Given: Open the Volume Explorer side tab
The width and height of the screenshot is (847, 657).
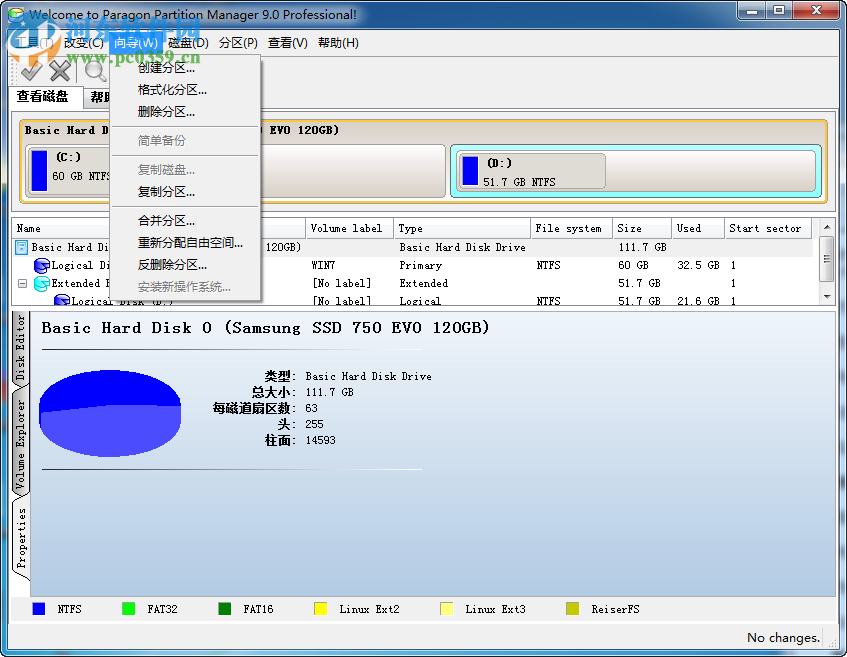Looking at the screenshot, I should click(x=21, y=444).
